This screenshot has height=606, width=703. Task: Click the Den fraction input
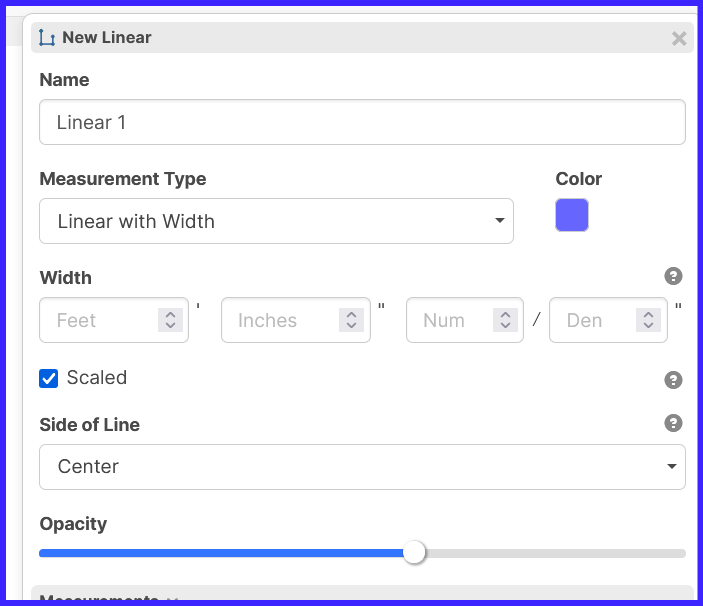pos(592,320)
